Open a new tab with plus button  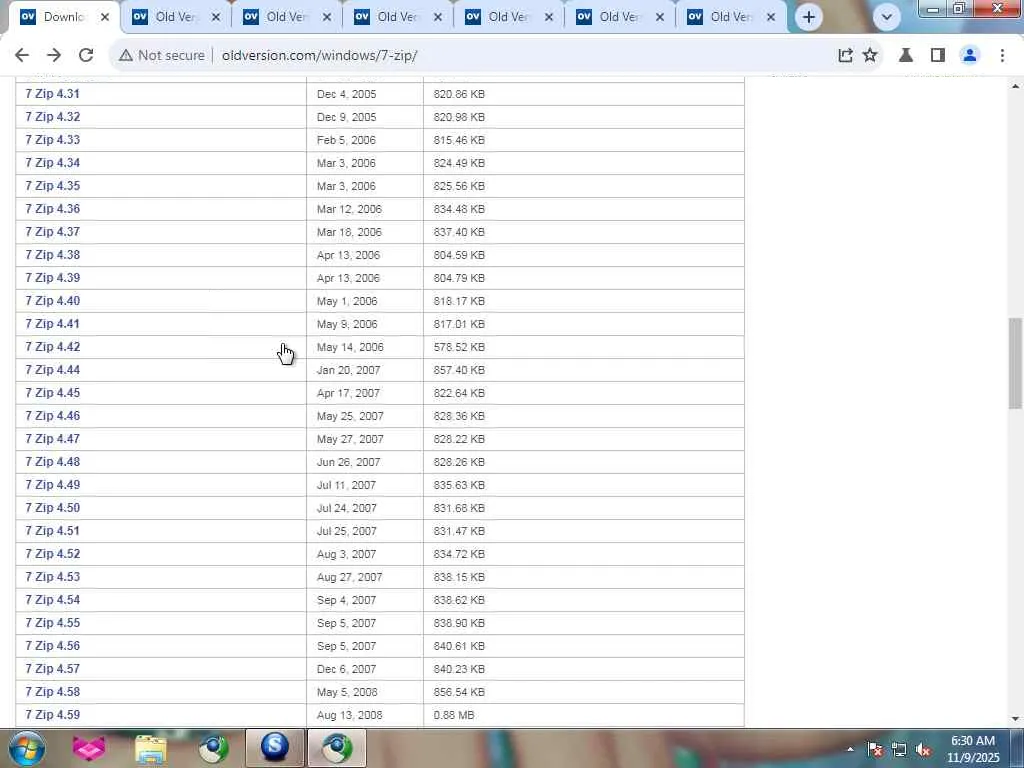click(808, 17)
